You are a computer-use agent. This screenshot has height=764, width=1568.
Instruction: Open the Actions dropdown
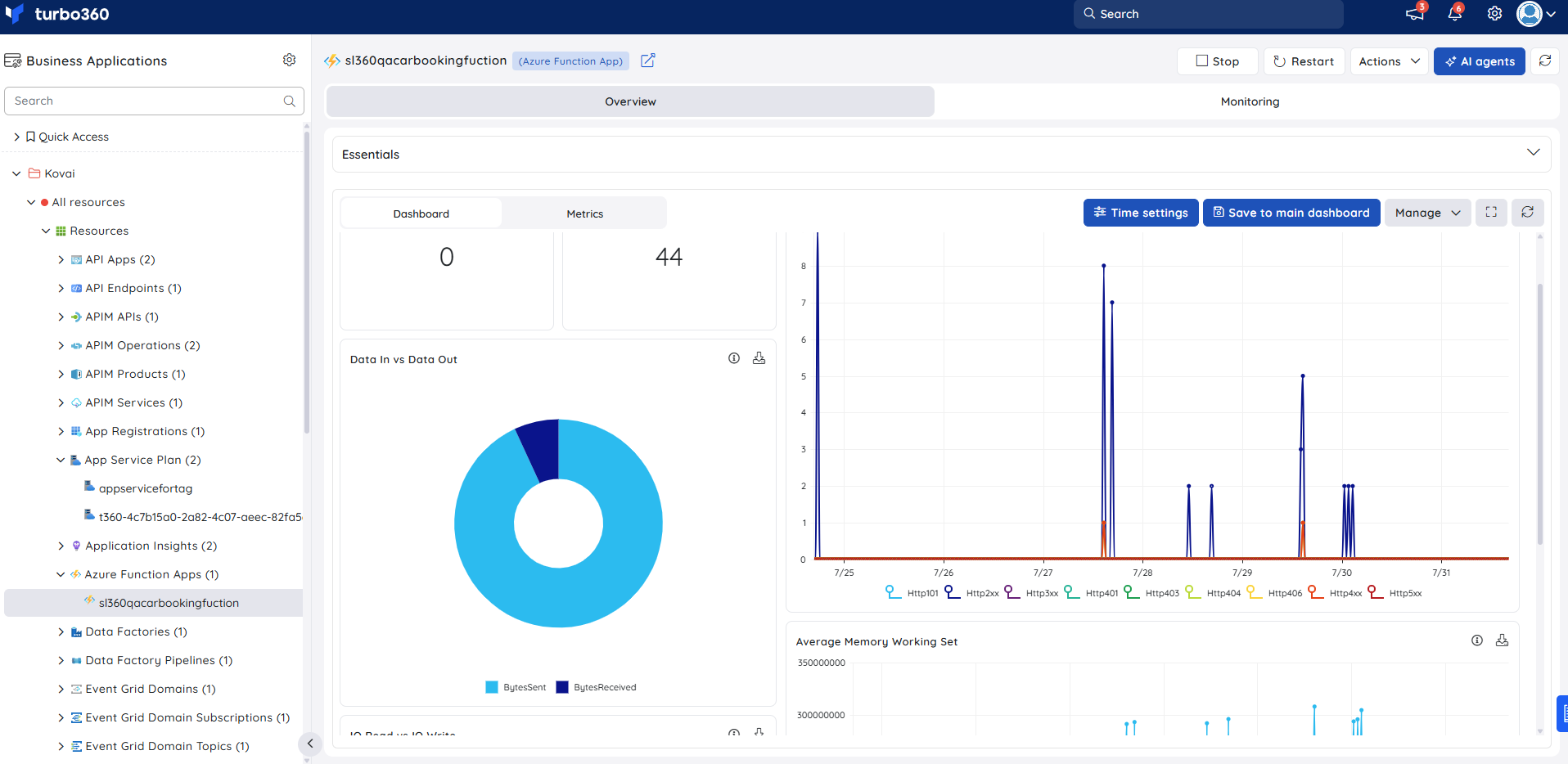coord(1389,61)
